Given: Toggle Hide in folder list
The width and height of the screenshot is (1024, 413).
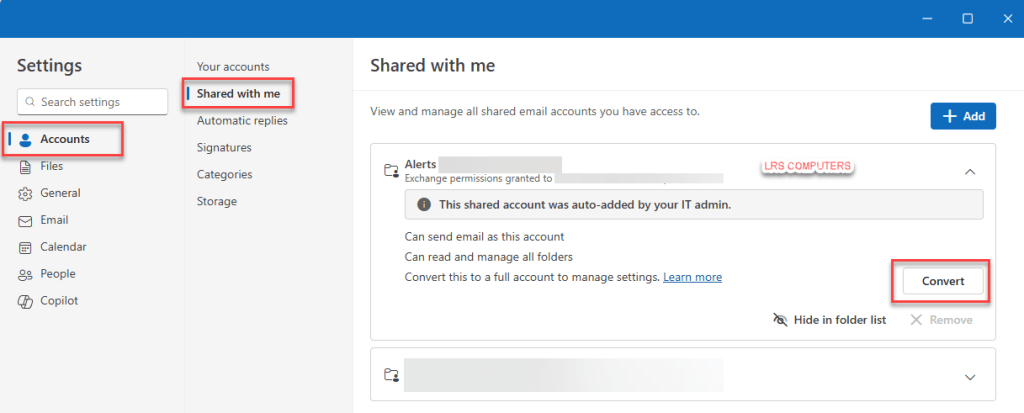Looking at the screenshot, I should (829, 320).
